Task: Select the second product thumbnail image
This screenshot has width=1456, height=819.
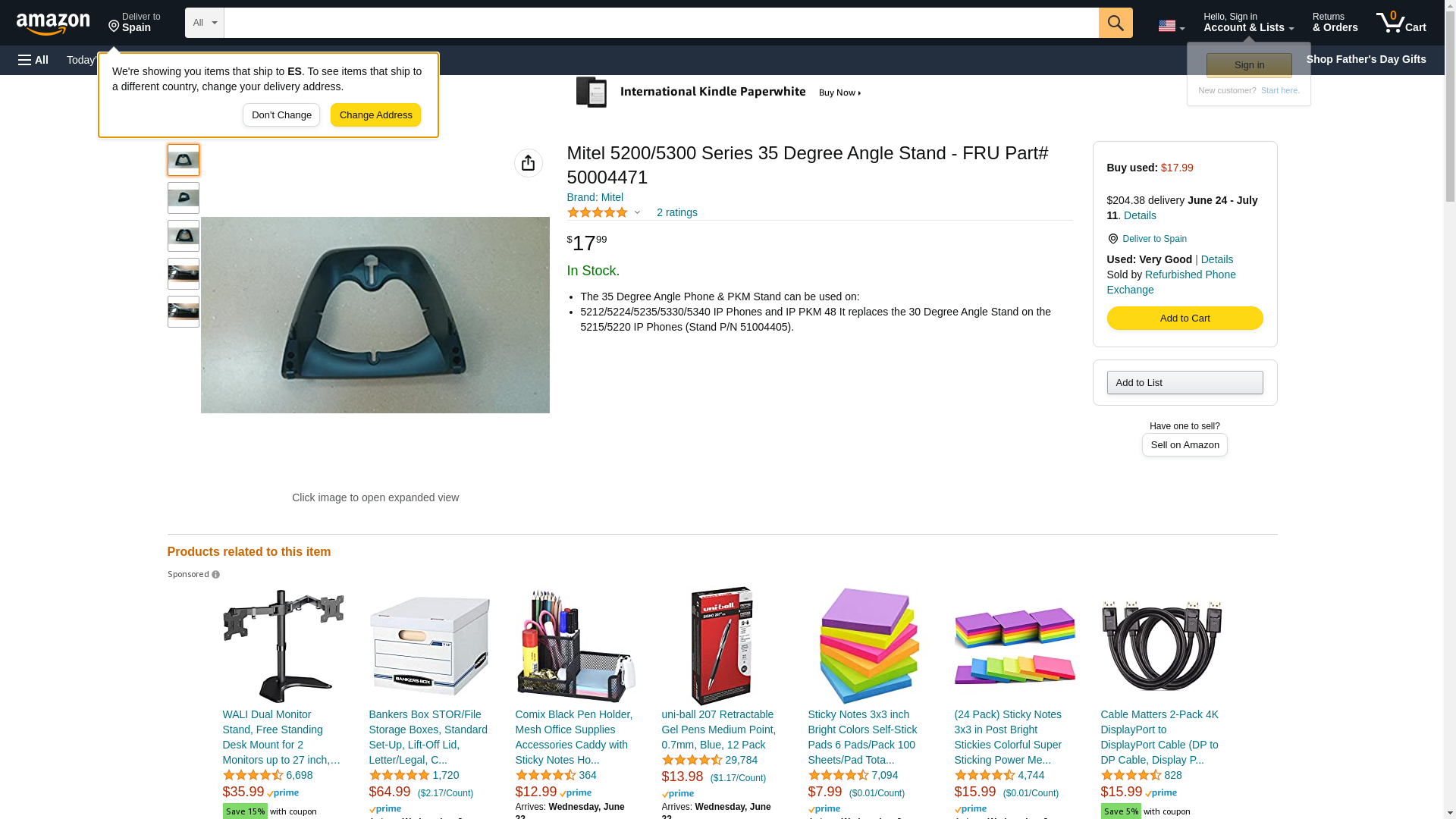Action: [x=184, y=198]
